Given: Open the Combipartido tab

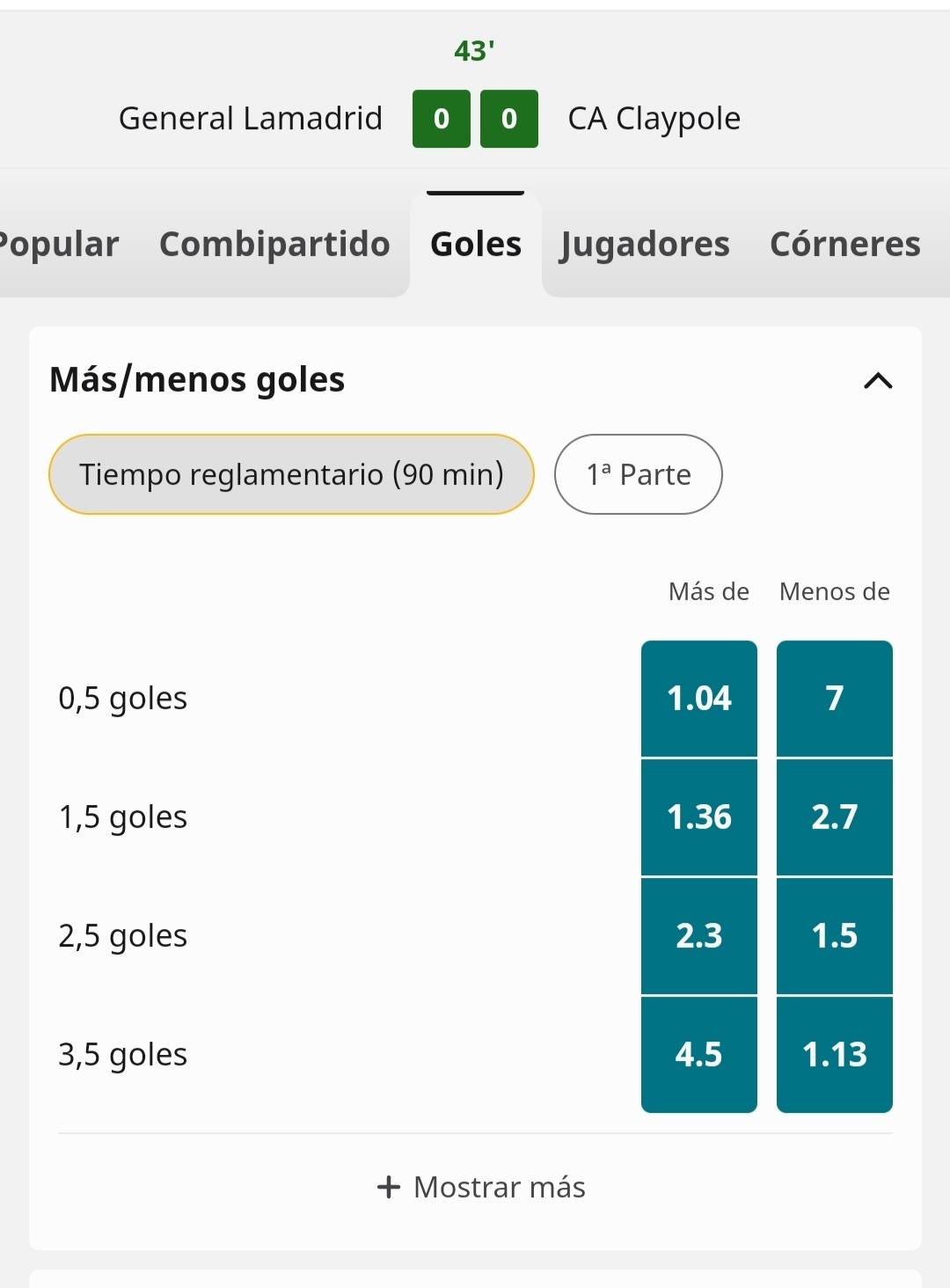Looking at the screenshot, I should (x=274, y=244).
